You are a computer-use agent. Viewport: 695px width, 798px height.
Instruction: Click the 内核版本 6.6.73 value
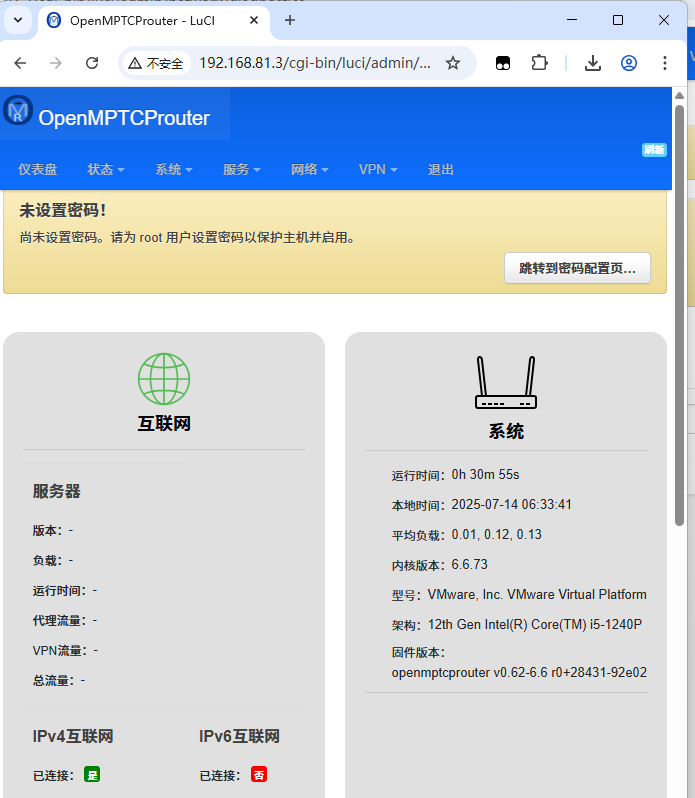pyautogui.click(x=470, y=564)
